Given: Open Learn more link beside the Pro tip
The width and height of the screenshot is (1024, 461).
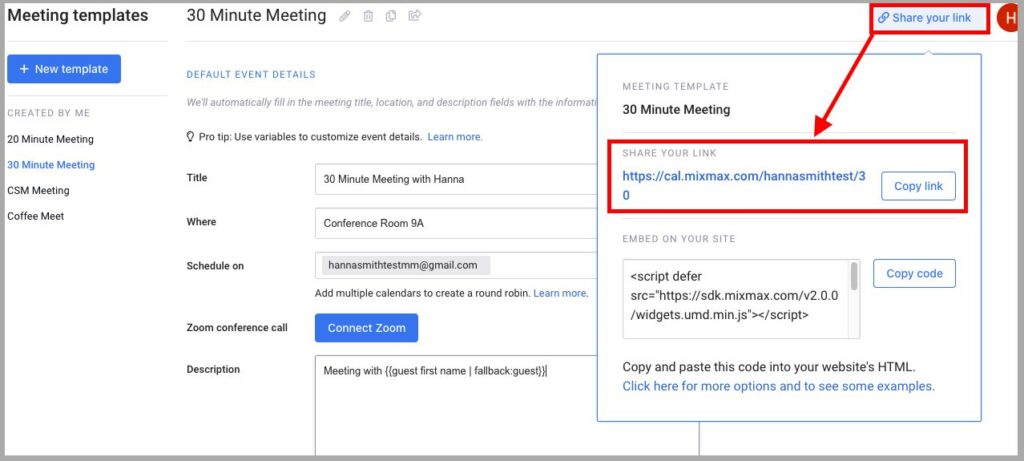Looking at the screenshot, I should coord(455,137).
